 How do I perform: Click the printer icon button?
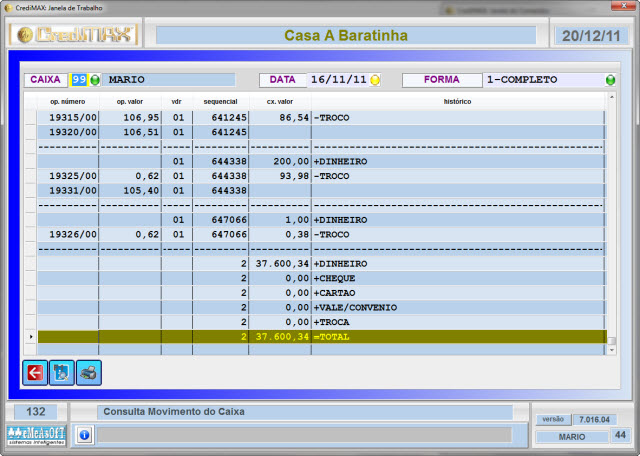89,373
